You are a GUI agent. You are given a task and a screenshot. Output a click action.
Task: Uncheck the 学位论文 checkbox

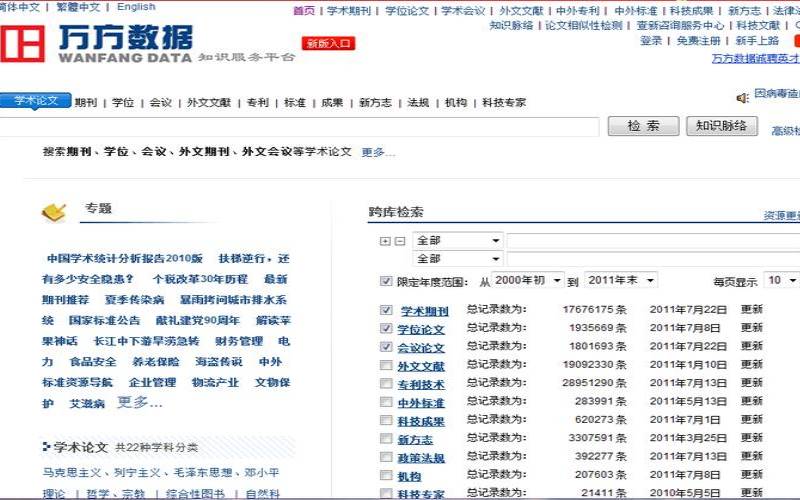click(x=386, y=328)
